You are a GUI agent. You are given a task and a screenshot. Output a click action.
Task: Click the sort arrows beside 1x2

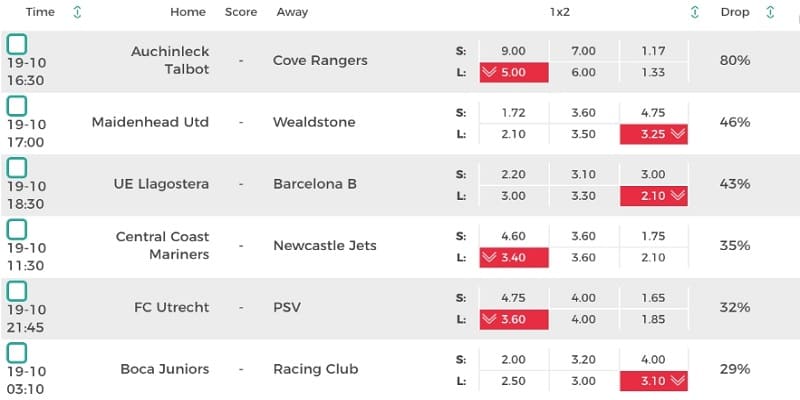[x=695, y=13]
